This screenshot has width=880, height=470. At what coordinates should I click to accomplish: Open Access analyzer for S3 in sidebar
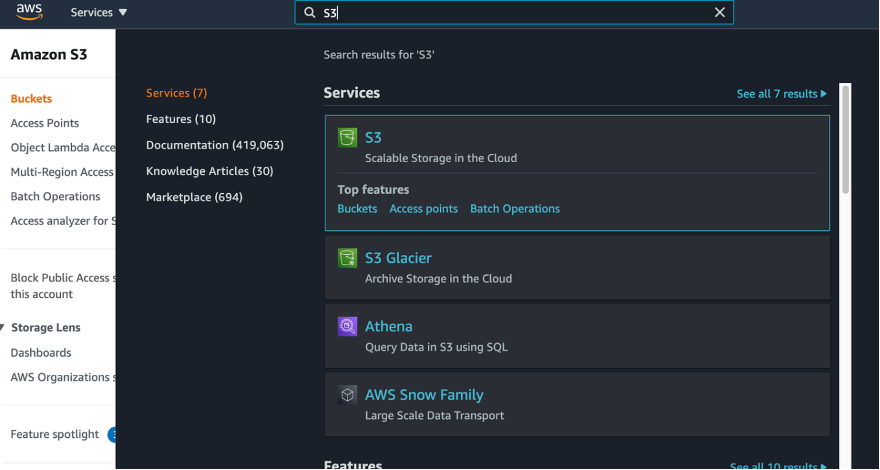click(x=63, y=221)
